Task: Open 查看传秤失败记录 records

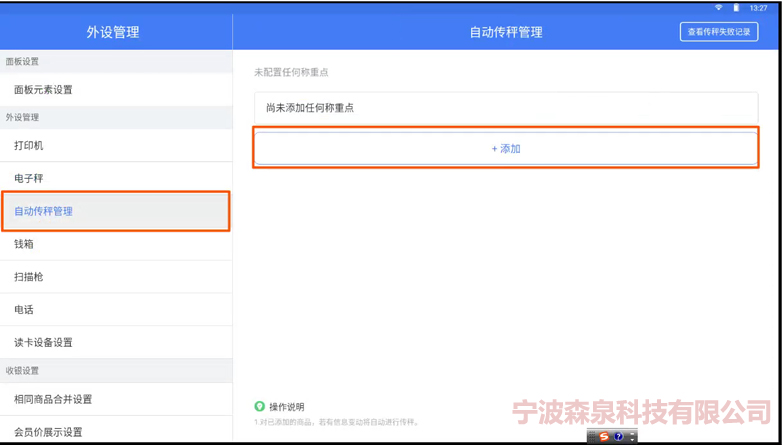Action: [719, 32]
